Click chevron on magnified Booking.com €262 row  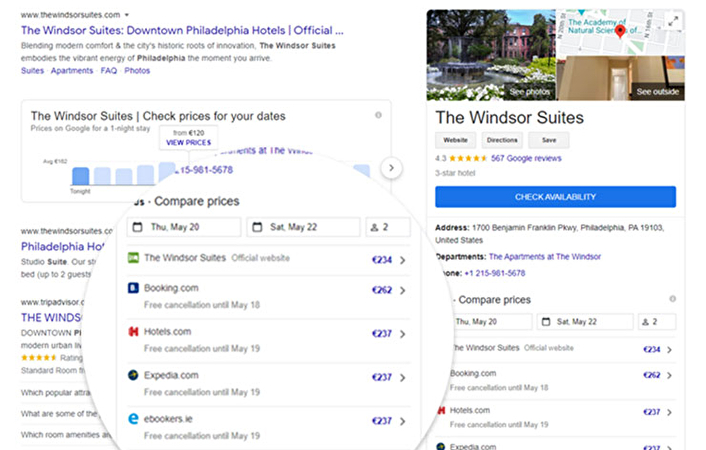tap(403, 290)
